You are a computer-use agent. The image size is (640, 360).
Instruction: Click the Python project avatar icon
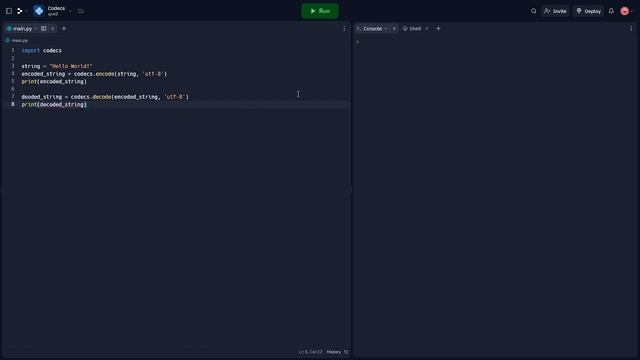point(39,11)
